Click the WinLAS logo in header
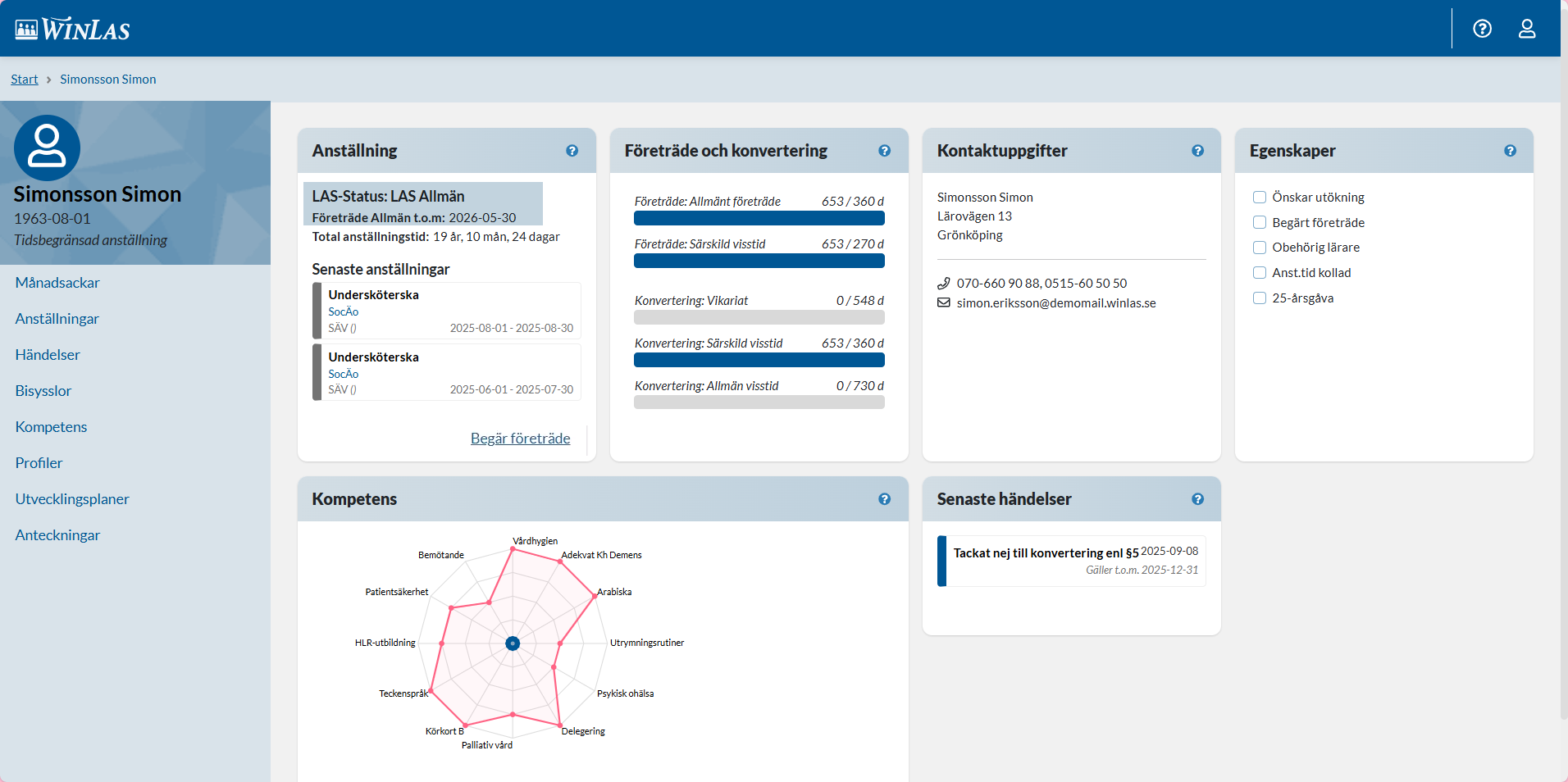 click(x=72, y=30)
